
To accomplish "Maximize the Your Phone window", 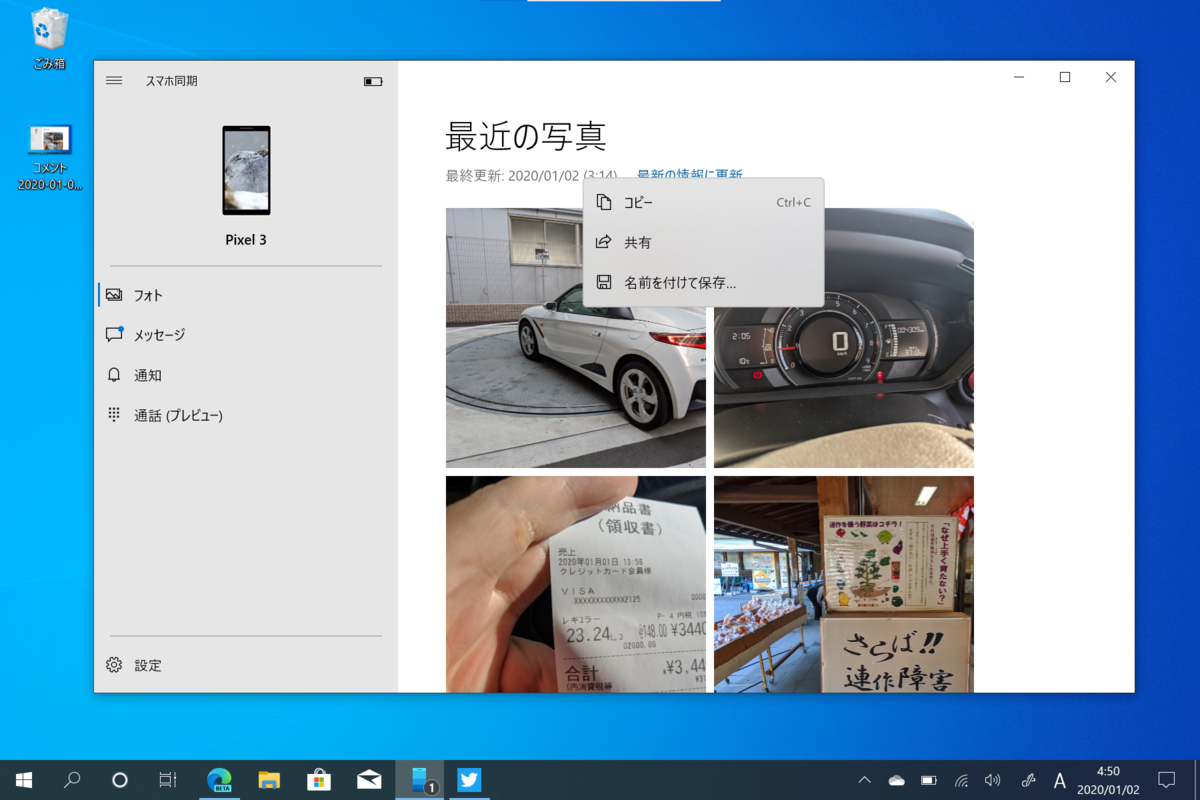I will (1065, 77).
